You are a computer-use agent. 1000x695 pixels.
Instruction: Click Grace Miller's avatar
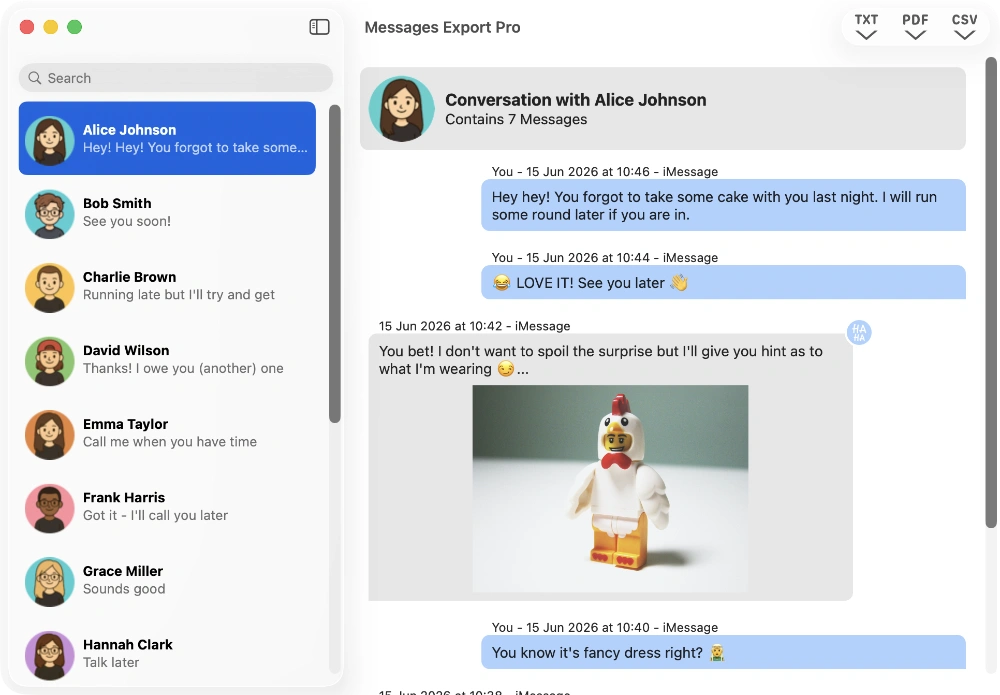(x=49, y=582)
